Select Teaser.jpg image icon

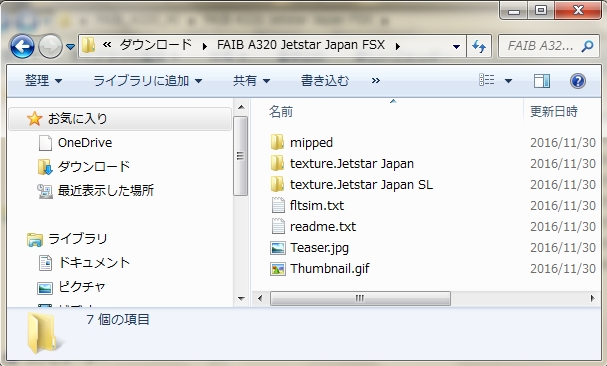pos(278,248)
